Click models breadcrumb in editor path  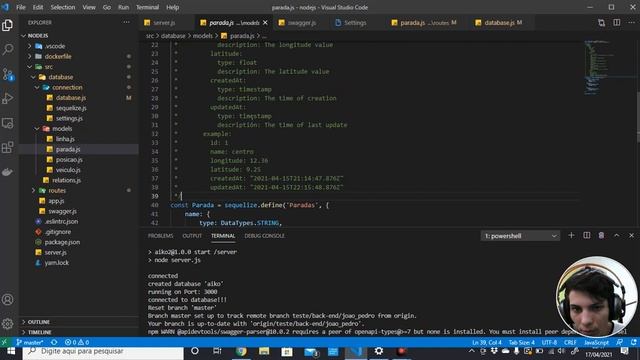coord(202,36)
